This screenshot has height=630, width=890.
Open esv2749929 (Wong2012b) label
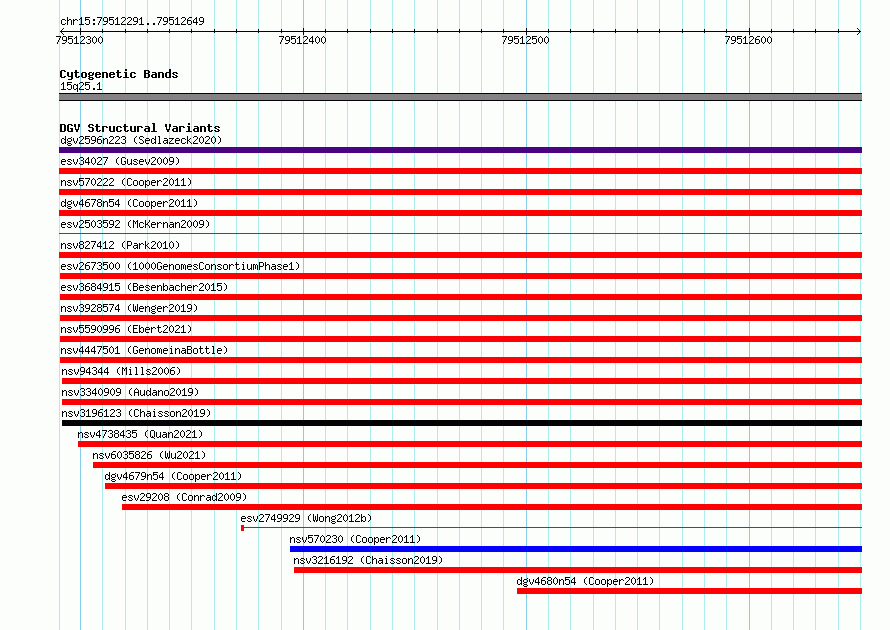pyautogui.click(x=307, y=518)
